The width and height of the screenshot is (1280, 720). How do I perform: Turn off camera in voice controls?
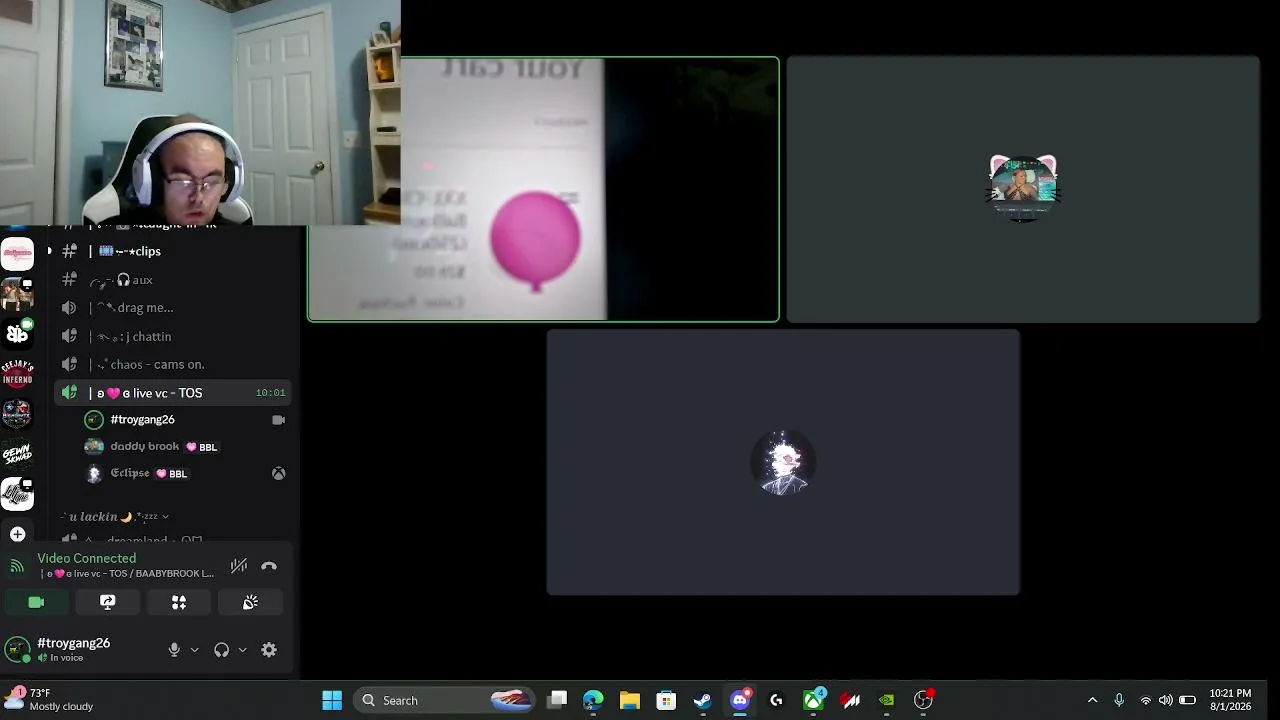(x=36, y=602)
